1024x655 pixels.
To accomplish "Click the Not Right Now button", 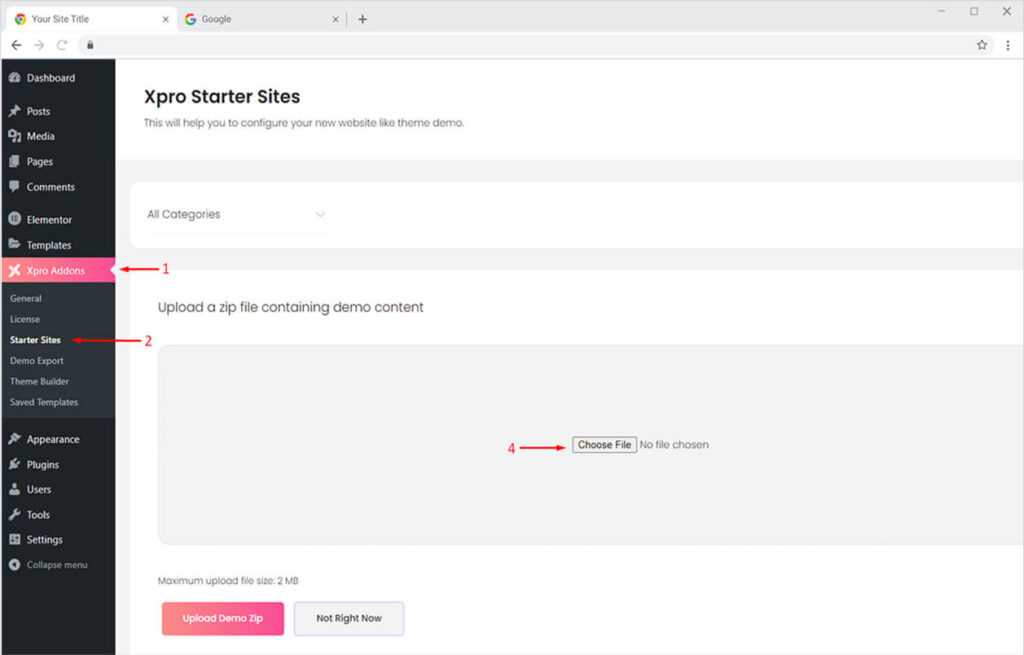I will (x=348, y=618).
